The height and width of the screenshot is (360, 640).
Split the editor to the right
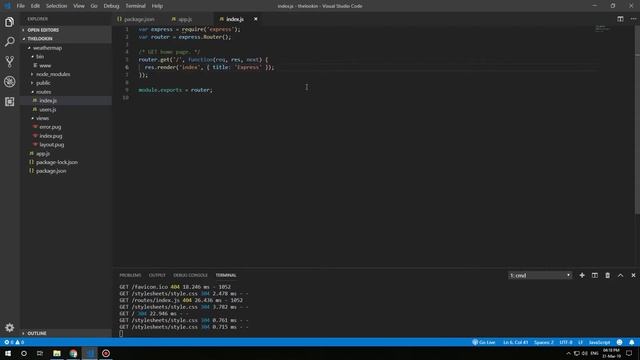click(x=620, y=19)
